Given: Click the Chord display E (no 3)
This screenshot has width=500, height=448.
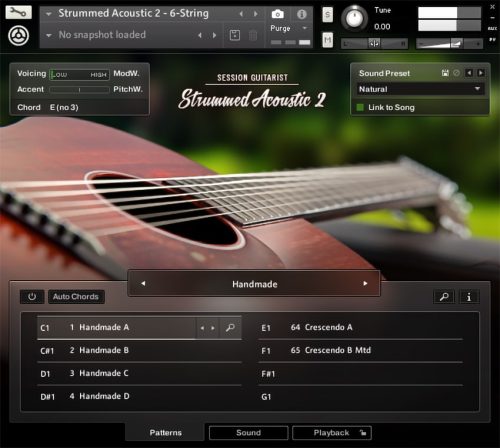Looking at the screenshot, I should point(64,107).
